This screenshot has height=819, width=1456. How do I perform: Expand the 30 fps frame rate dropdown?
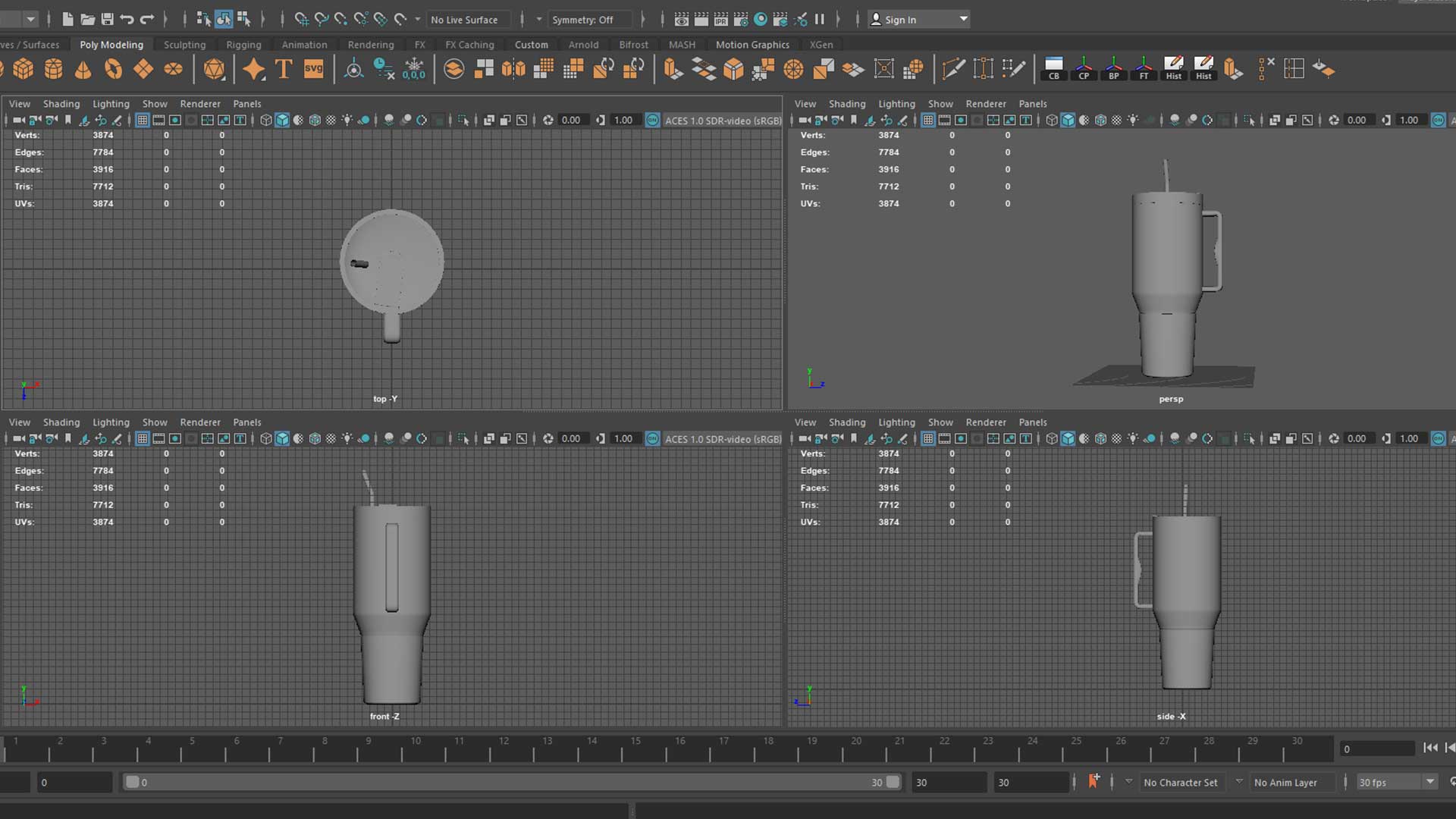(x=1429, y=782)
